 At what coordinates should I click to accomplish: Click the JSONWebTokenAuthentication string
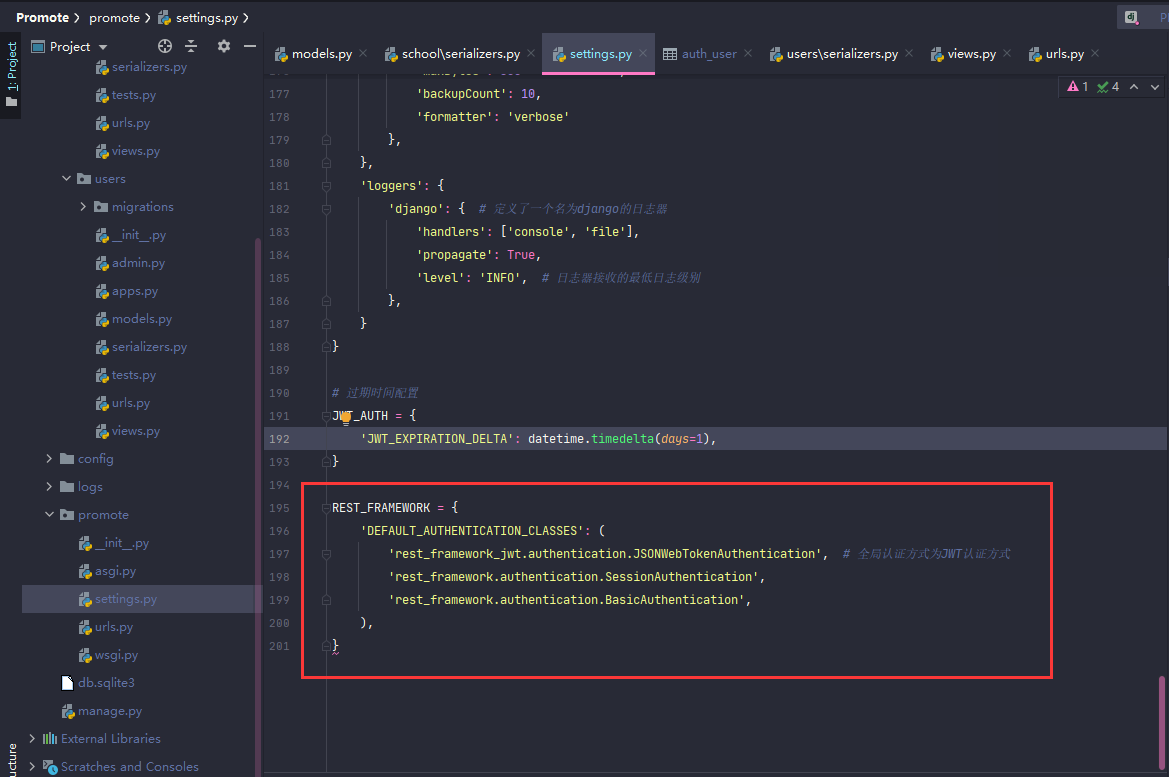pyautogui.click(x=605, y=553)
